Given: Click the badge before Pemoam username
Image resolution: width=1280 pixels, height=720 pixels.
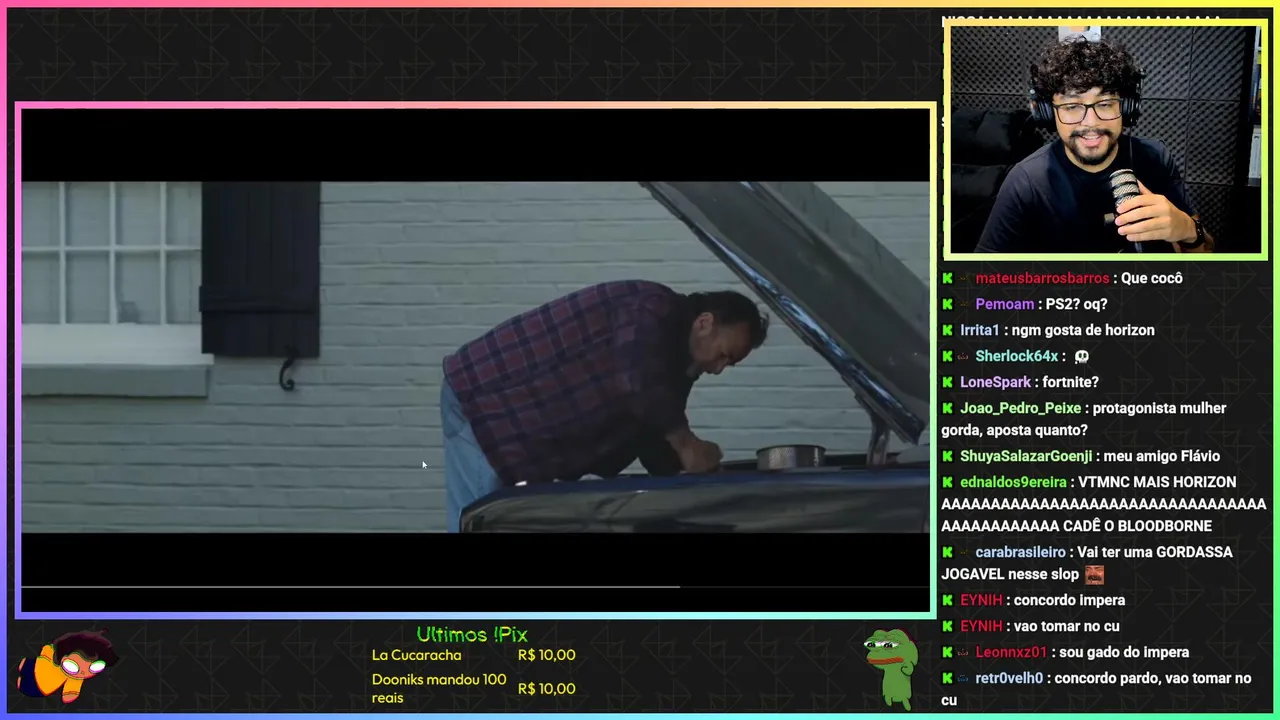Looking at the screenshot, I should click(964, 304).
